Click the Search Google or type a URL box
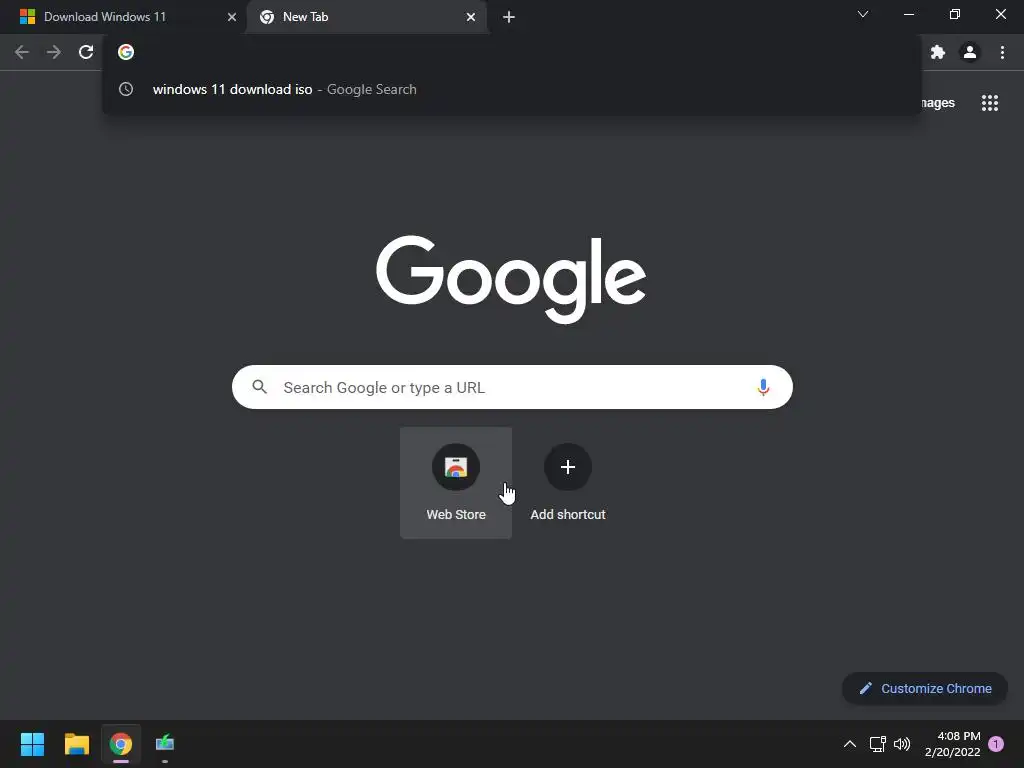 [512, 387]
